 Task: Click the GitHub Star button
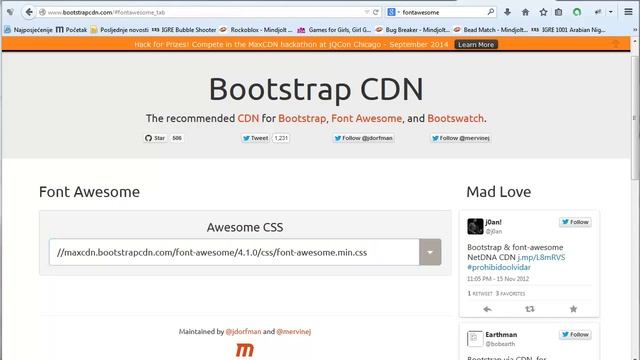(155, 138)
